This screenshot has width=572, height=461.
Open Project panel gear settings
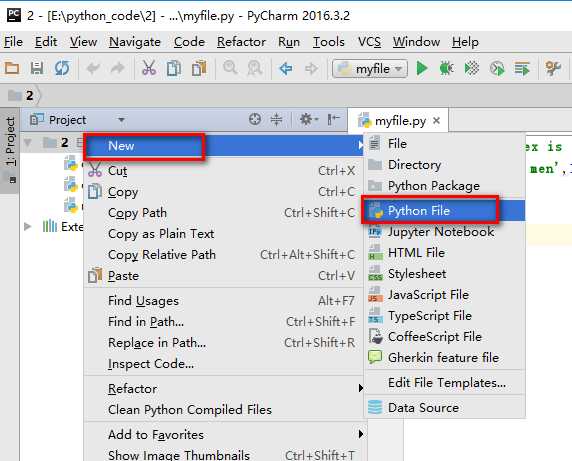pos(309,119)
